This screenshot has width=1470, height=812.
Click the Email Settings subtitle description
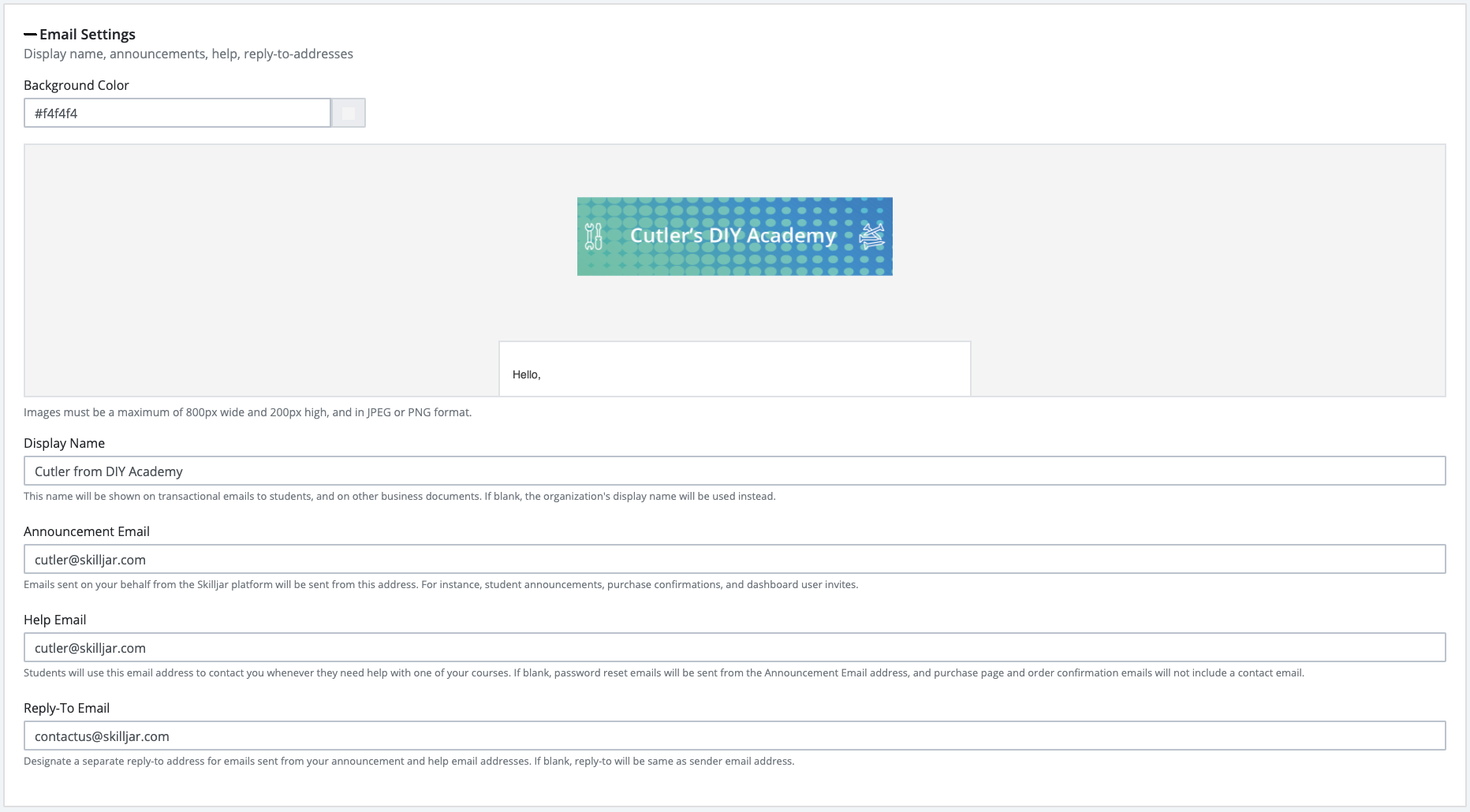188,54
